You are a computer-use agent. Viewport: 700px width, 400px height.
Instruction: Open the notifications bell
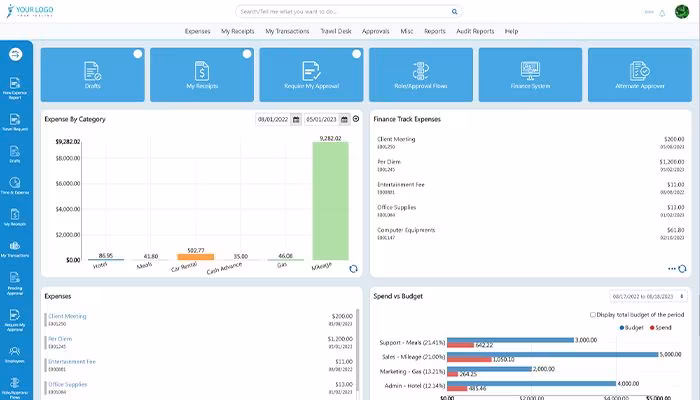662,13
